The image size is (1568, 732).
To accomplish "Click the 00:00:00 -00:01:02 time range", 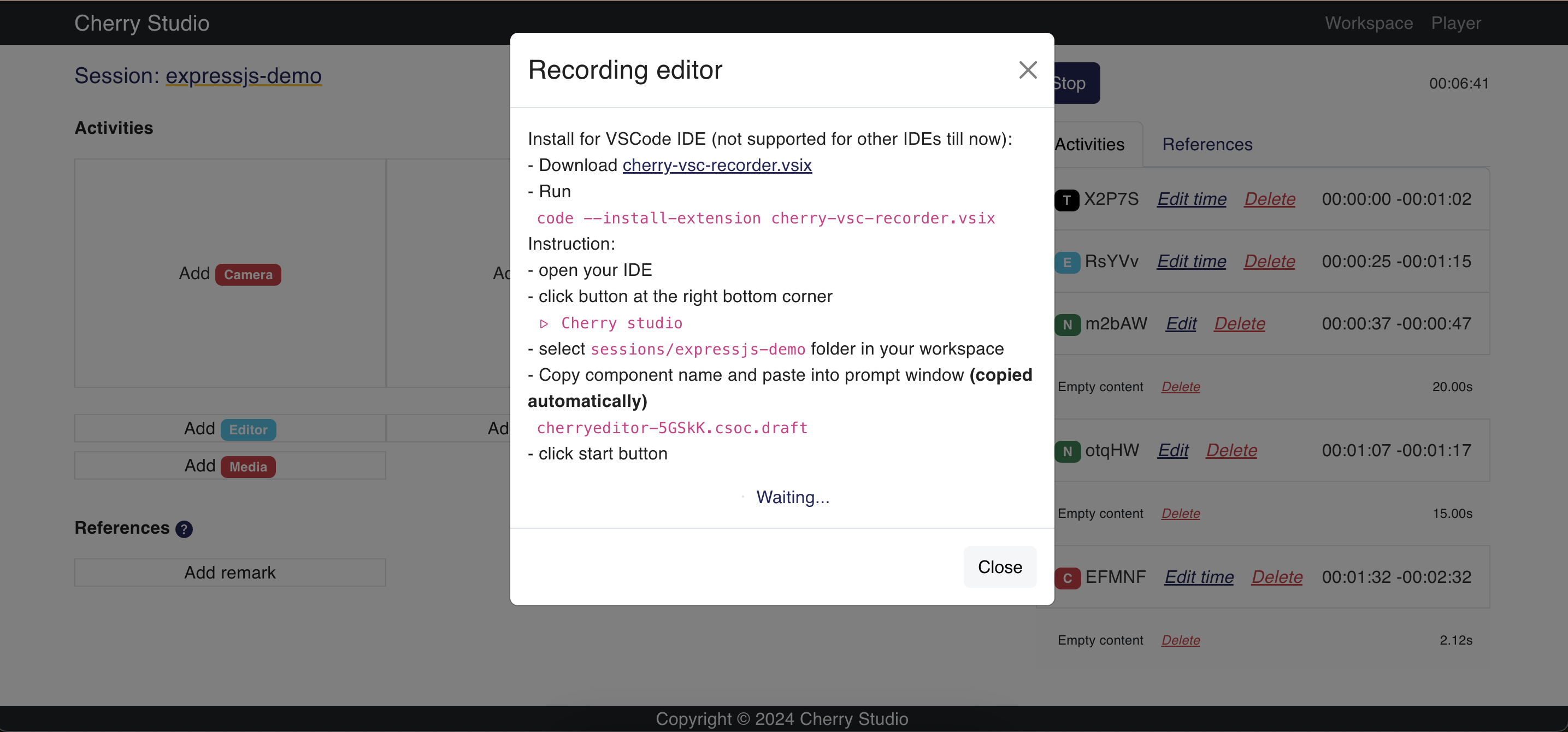I will tap(1396, 199).
